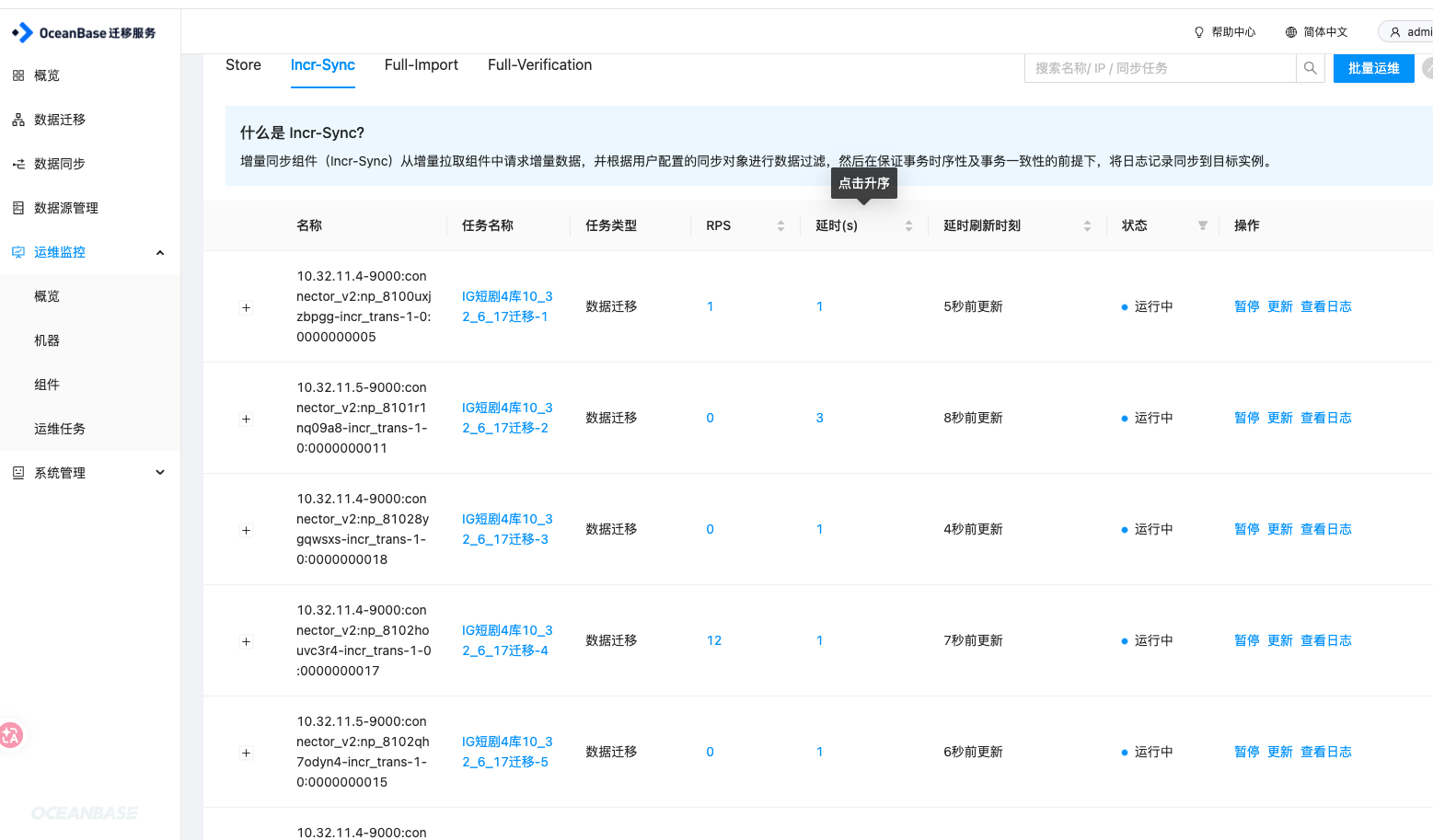This screenshot has width=1433, height=840.
Task: Click the 批量运维 button
Action: [x=1373, y=68]
